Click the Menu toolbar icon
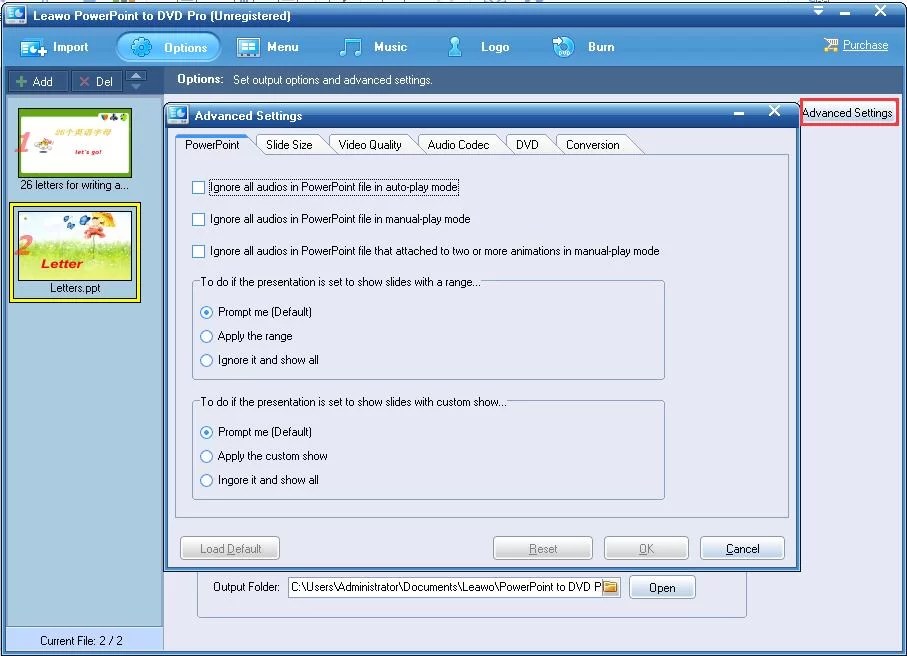 pos(268,46)
